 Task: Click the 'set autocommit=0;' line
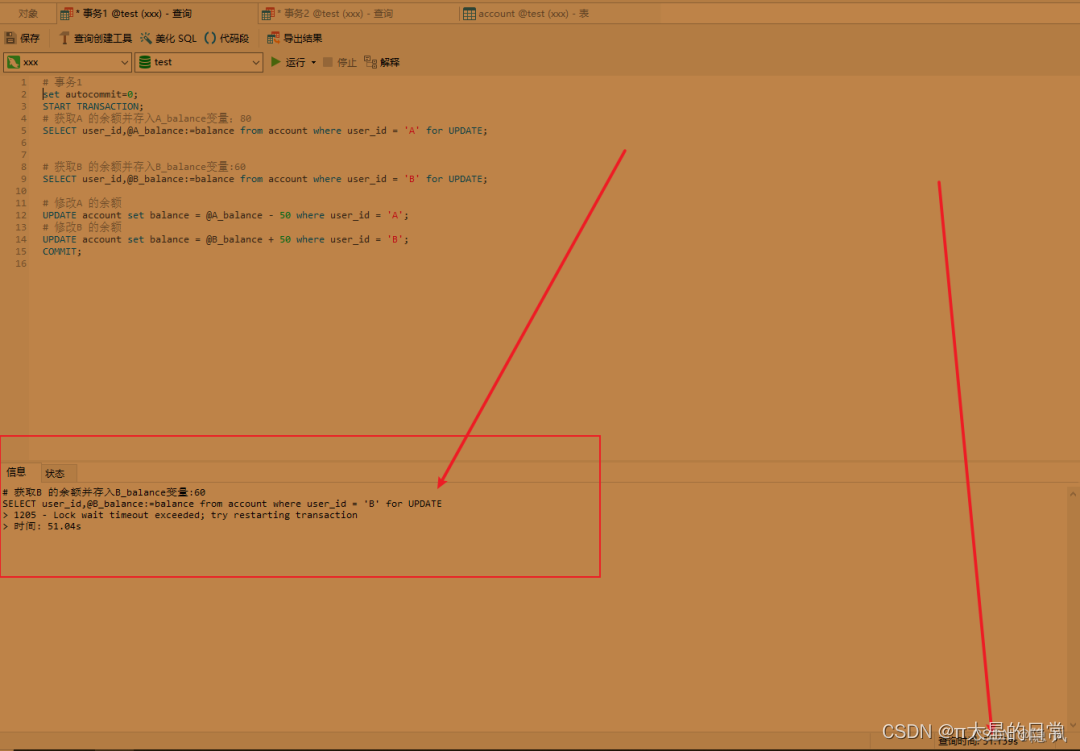(90, 94)
